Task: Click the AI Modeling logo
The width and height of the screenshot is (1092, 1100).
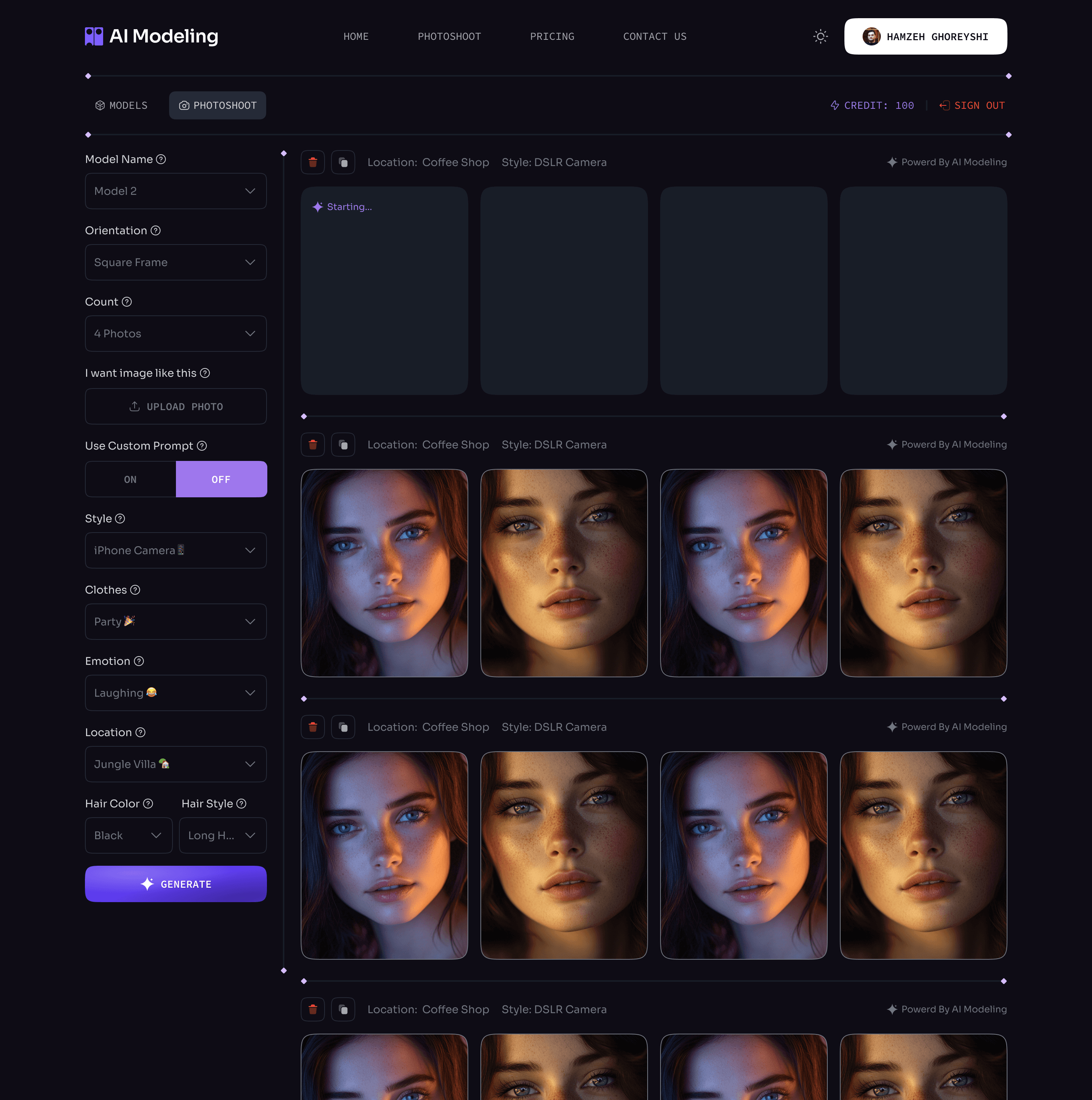Action: click(152, 36)
